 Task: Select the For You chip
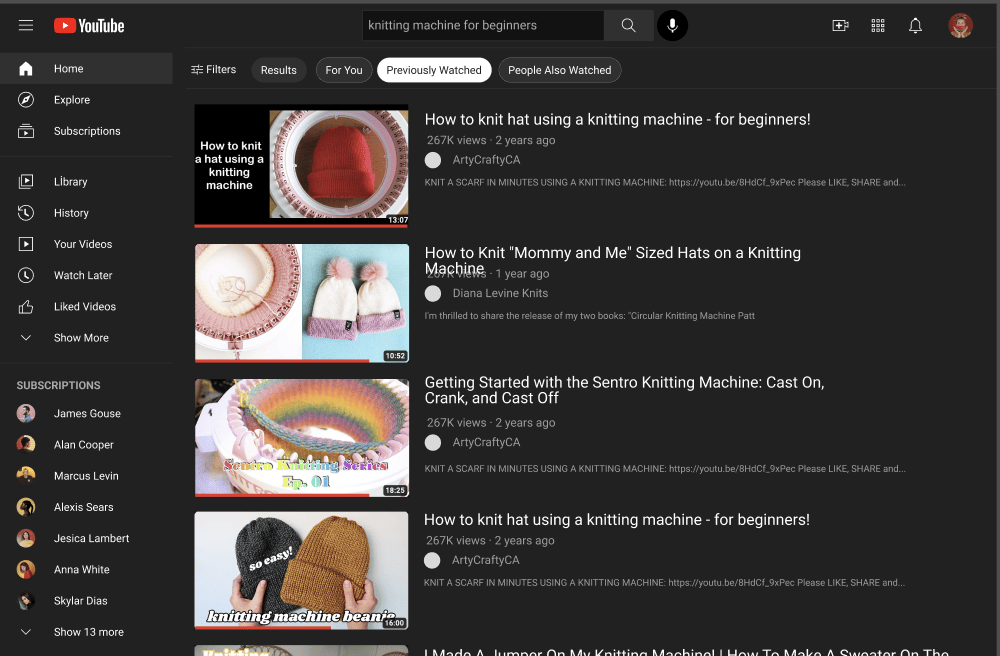pos(344,70)
